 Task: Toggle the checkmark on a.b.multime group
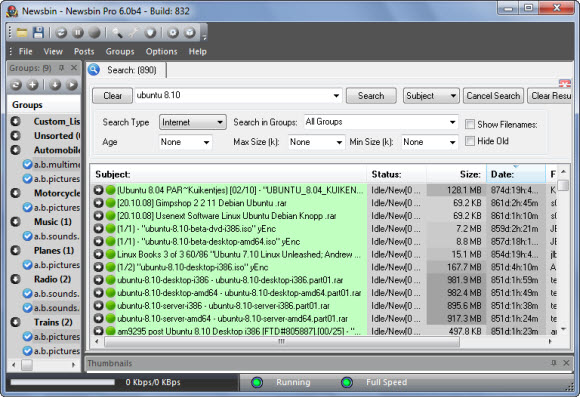27,164
